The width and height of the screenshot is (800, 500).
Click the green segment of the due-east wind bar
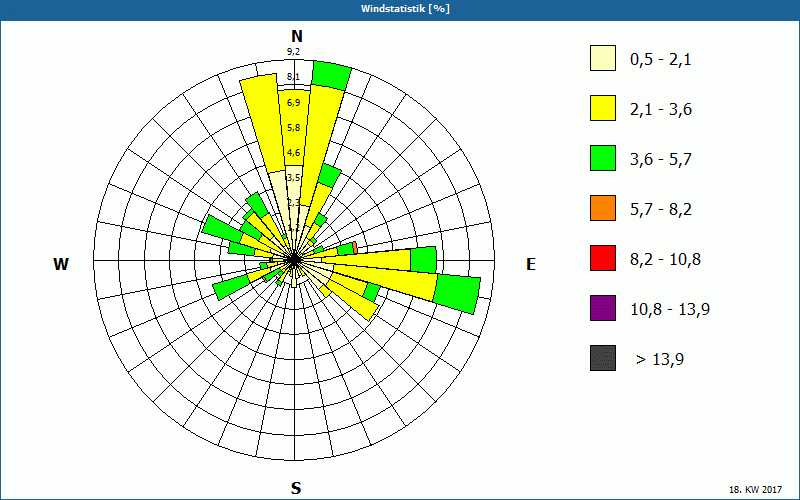coord(423,260)
